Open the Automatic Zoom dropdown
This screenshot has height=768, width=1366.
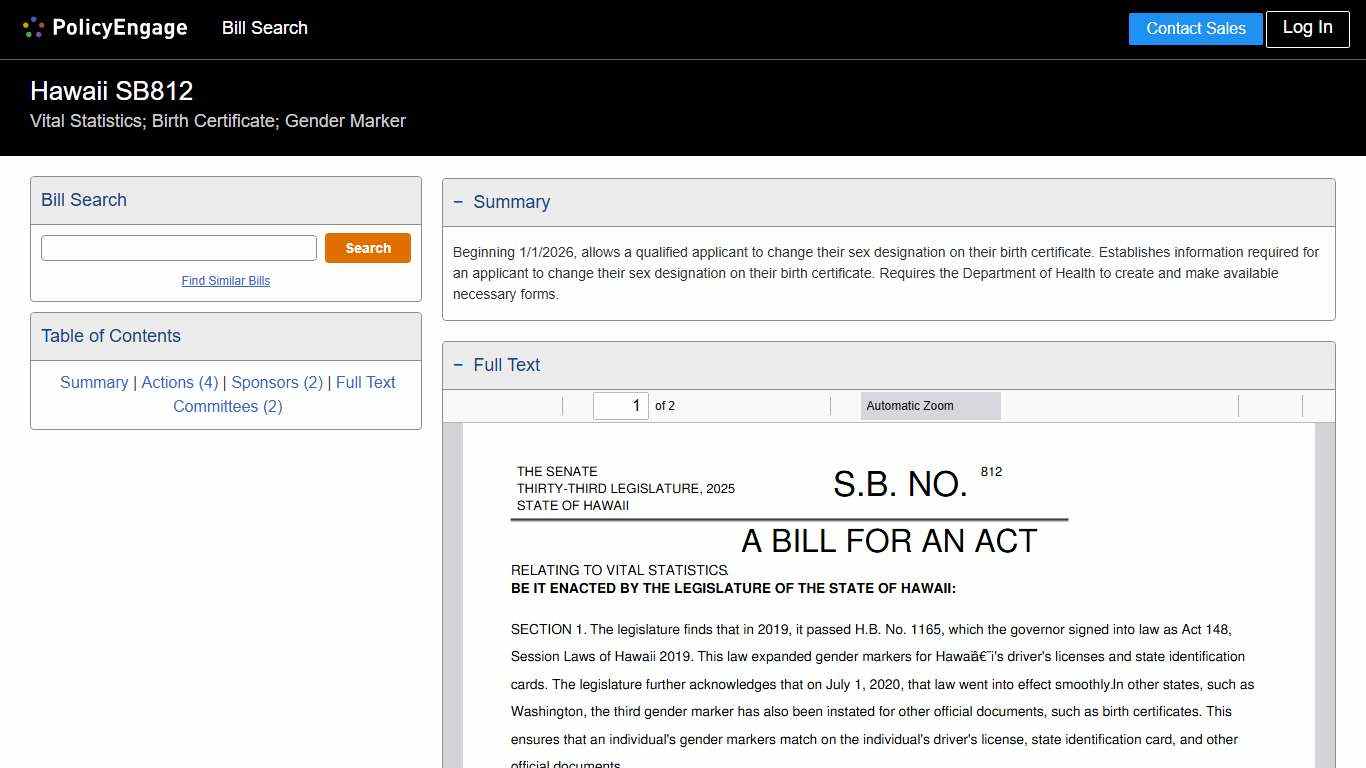point(929,405)
